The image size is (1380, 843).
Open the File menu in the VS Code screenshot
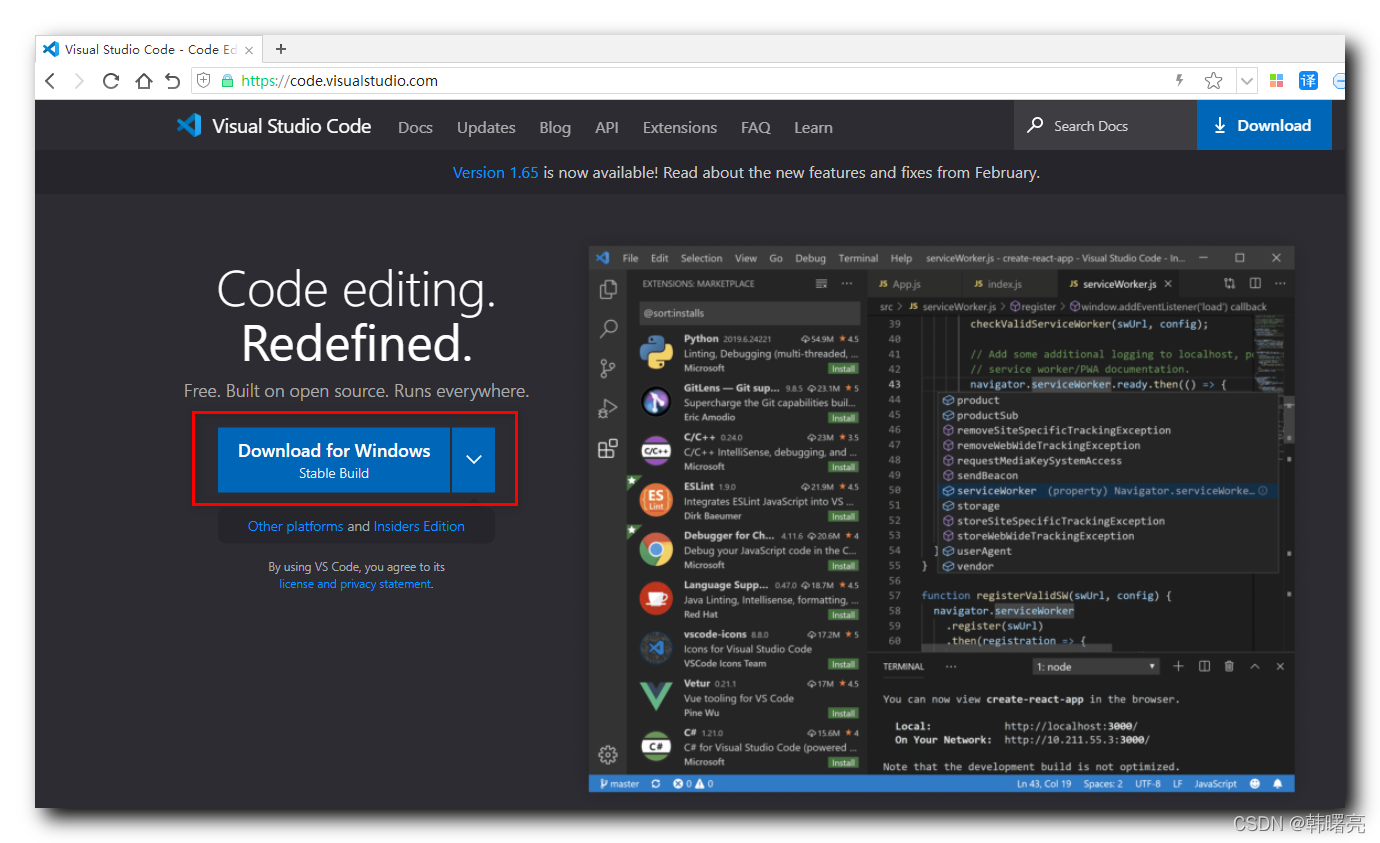630,258
